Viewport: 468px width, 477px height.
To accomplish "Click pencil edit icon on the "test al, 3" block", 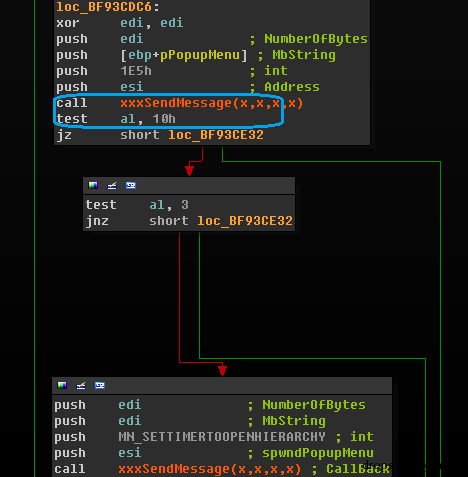I will (112, 185).
